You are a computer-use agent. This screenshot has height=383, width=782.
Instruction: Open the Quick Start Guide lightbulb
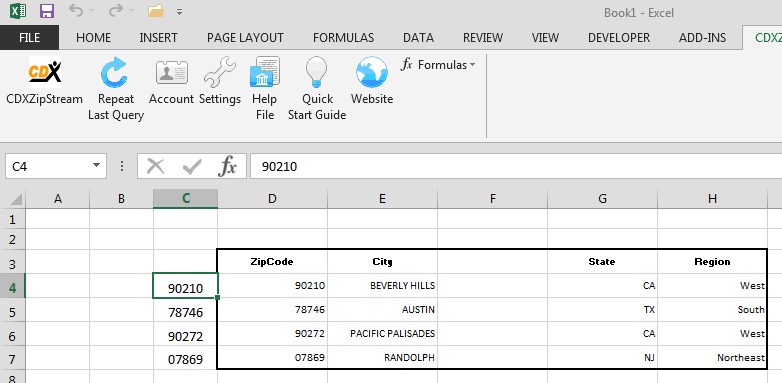[x=317, y=73]
